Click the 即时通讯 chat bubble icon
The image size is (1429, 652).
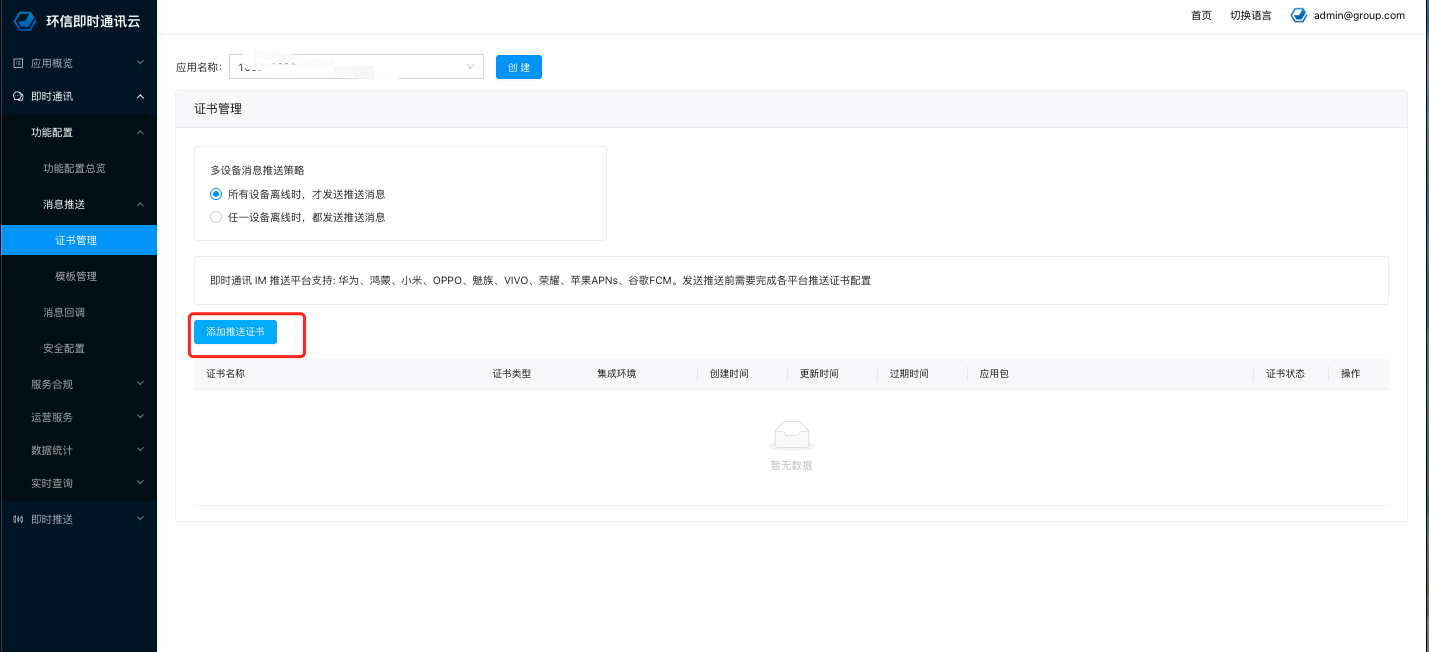pyautogui.click(x=18, y=97)
